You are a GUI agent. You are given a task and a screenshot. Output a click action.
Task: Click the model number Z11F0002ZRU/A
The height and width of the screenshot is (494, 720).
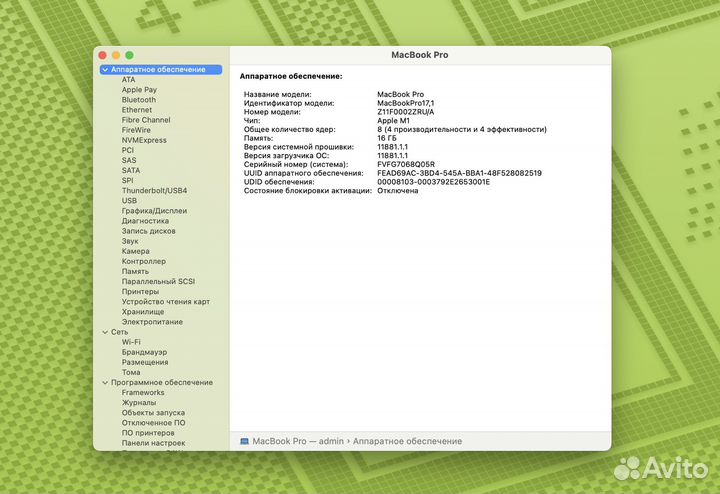click(x=405, y=112)
